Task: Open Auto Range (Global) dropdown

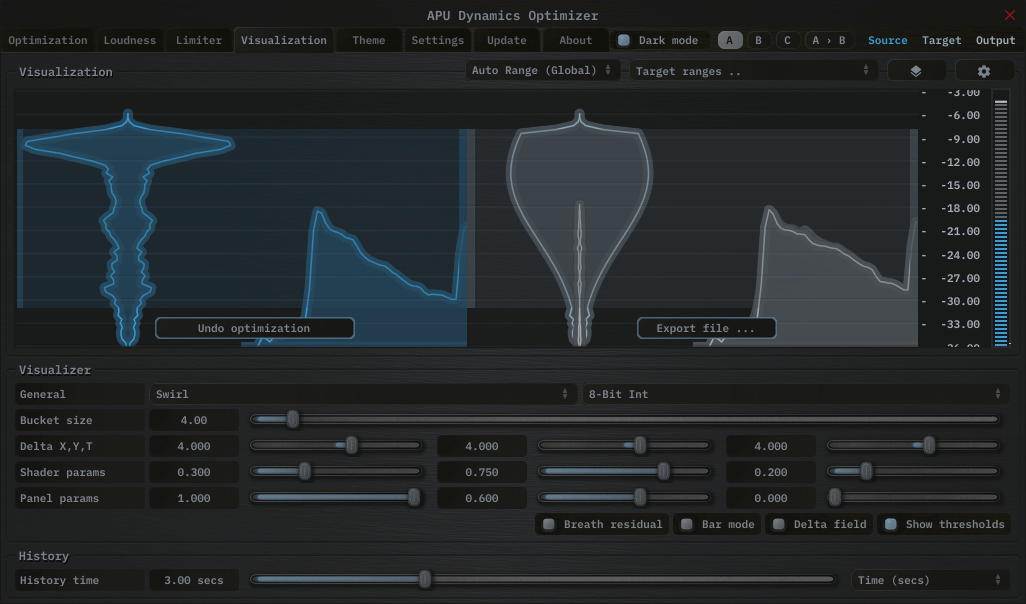Action: click(541, 70)
